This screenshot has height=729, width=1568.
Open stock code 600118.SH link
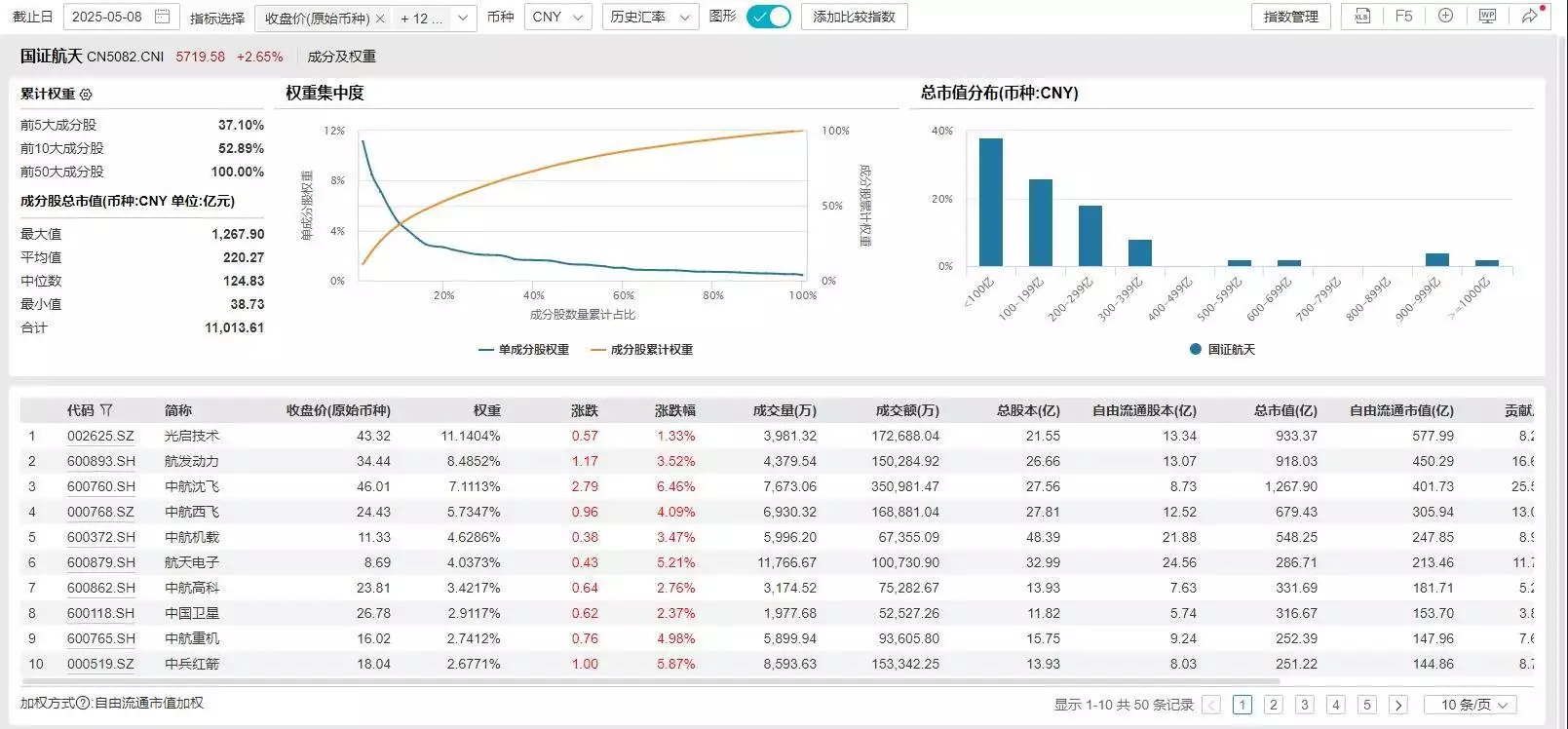101,613
